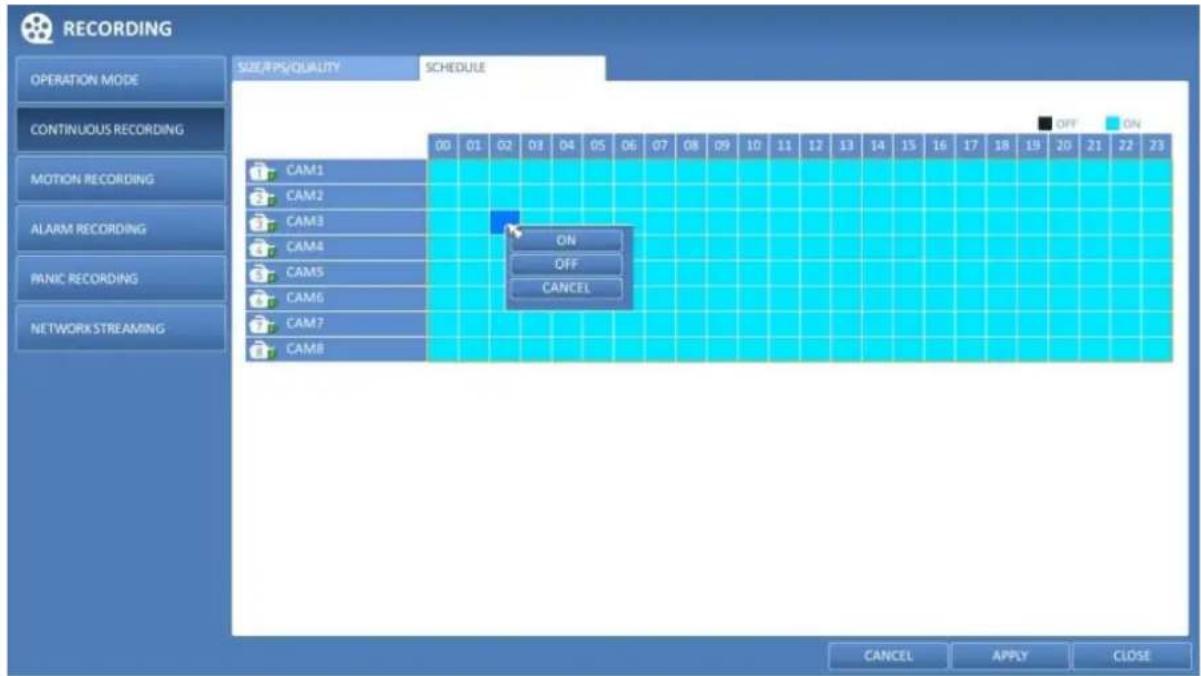Choose CANCEL in the popup menu
The image size is (1201, 676).
[x=566, y=288]
